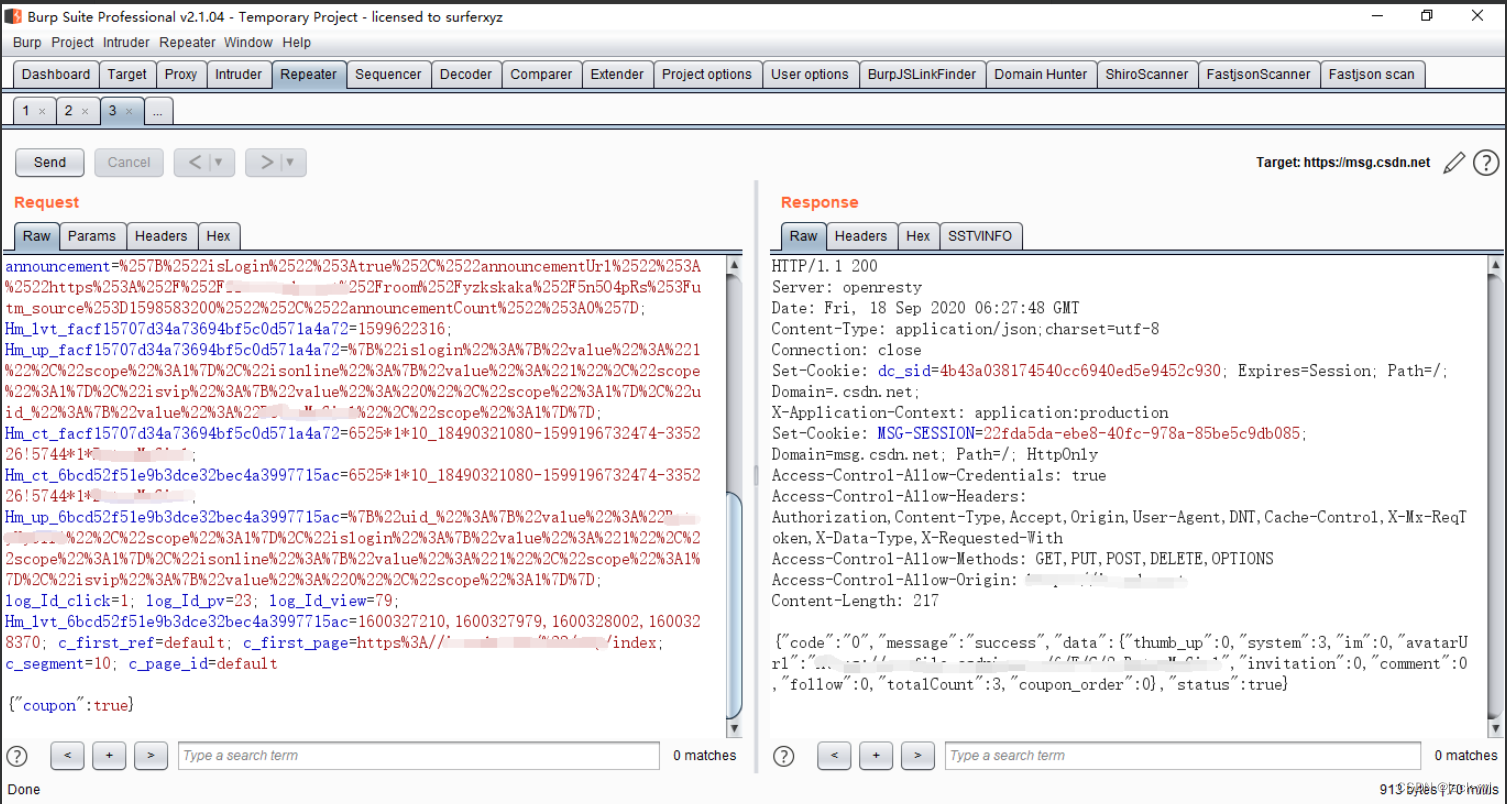Go back in request history

coord(194,162)
